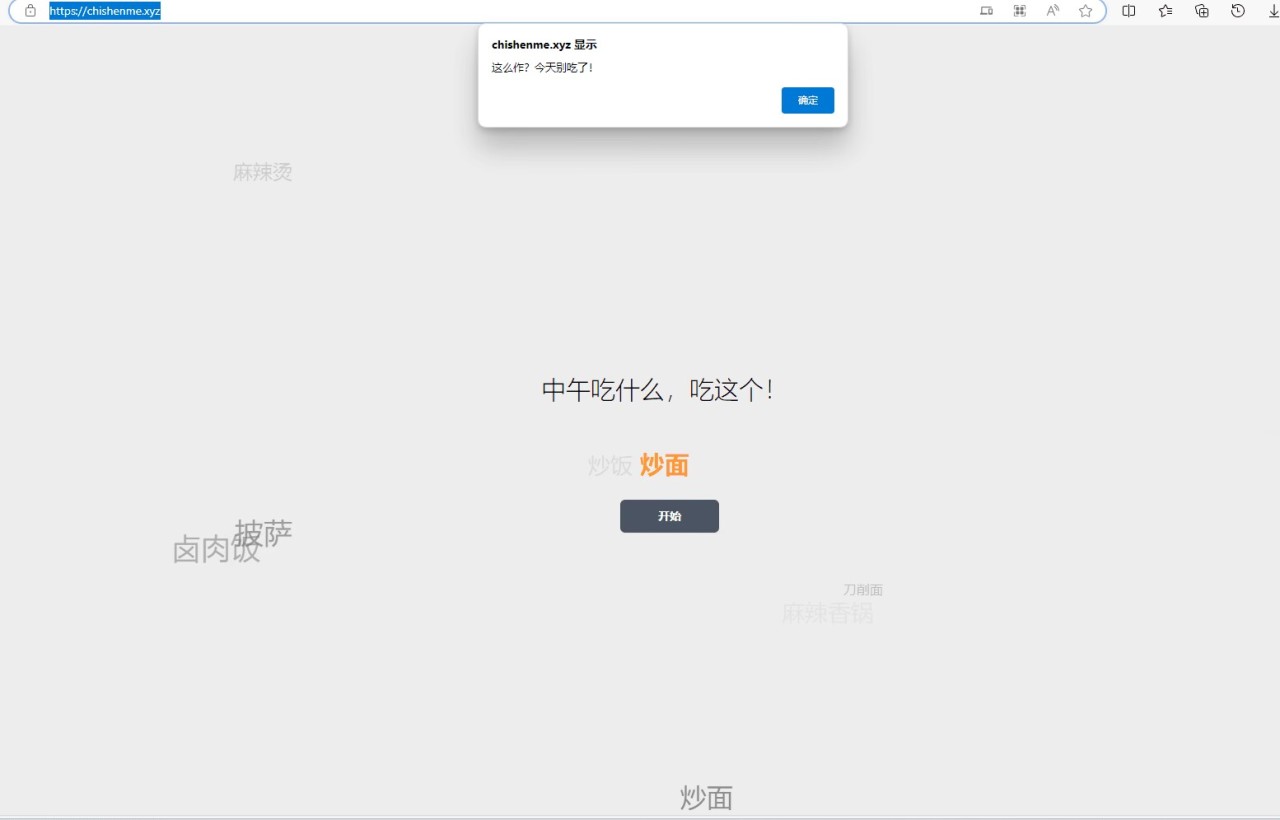The width and height of the screenshot is (1280, 820).
Task: Click the lock icon in the address bar
Action: [x=30, y=11]
